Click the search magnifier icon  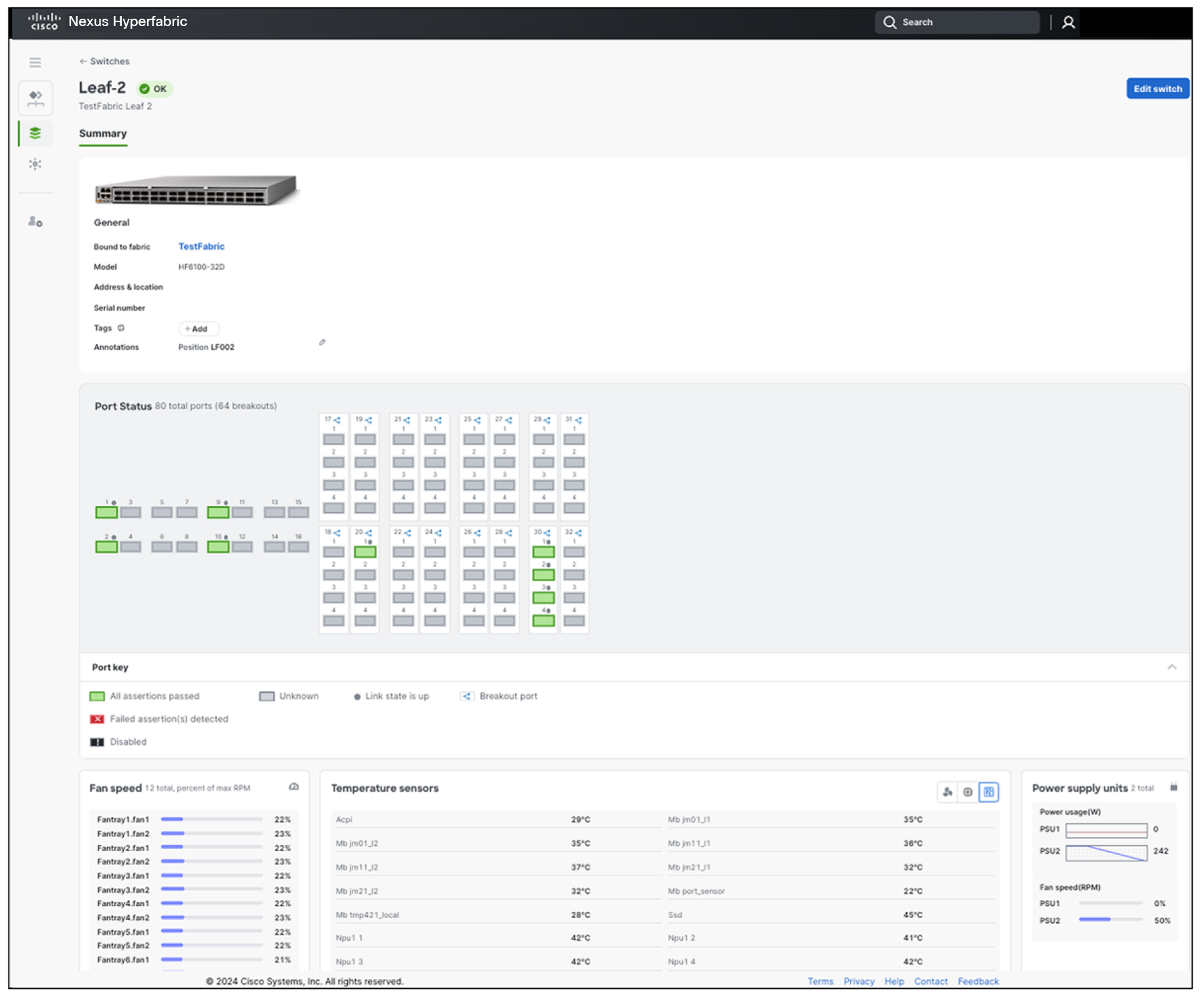[889, 22]
